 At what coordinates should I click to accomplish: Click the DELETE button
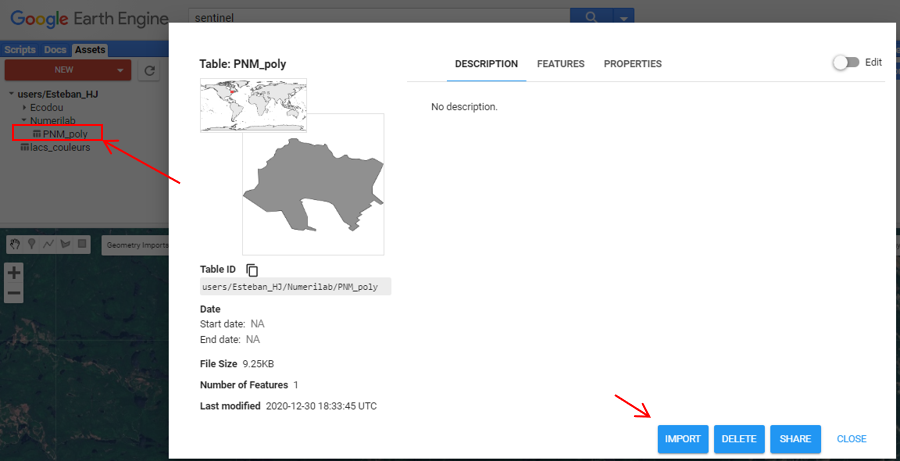click(739, 439)
